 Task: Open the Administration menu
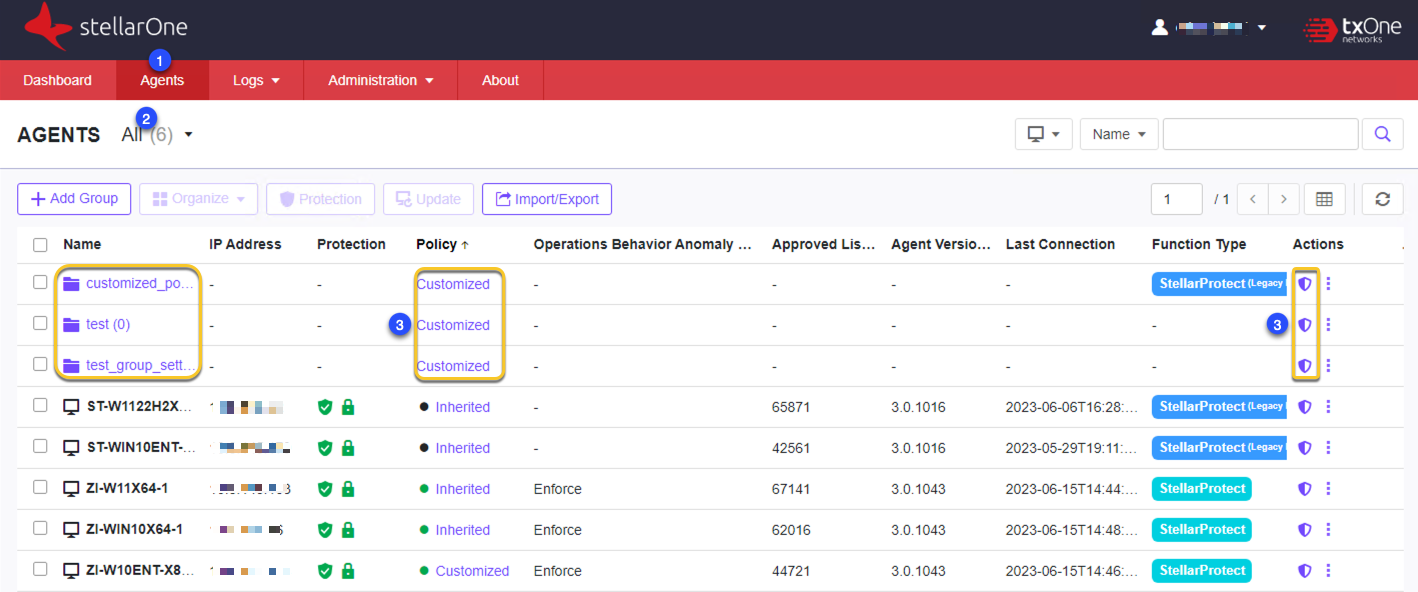coord(380,80)
